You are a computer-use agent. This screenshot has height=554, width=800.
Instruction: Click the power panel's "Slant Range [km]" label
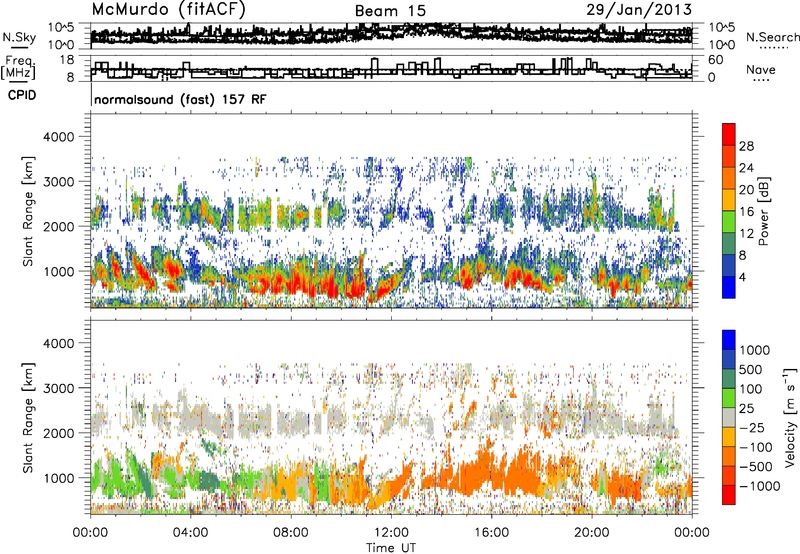[x=28, y=211]
